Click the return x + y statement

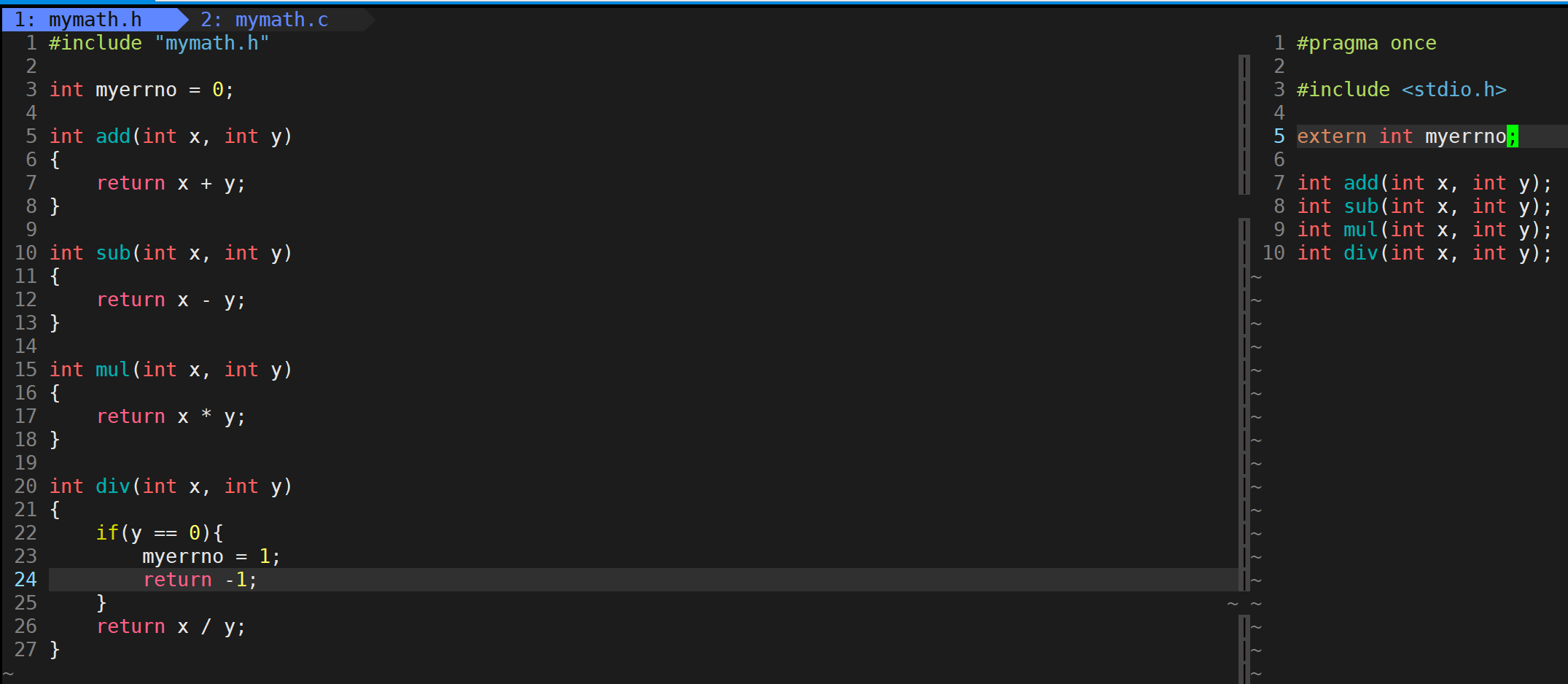pos(171,183)
